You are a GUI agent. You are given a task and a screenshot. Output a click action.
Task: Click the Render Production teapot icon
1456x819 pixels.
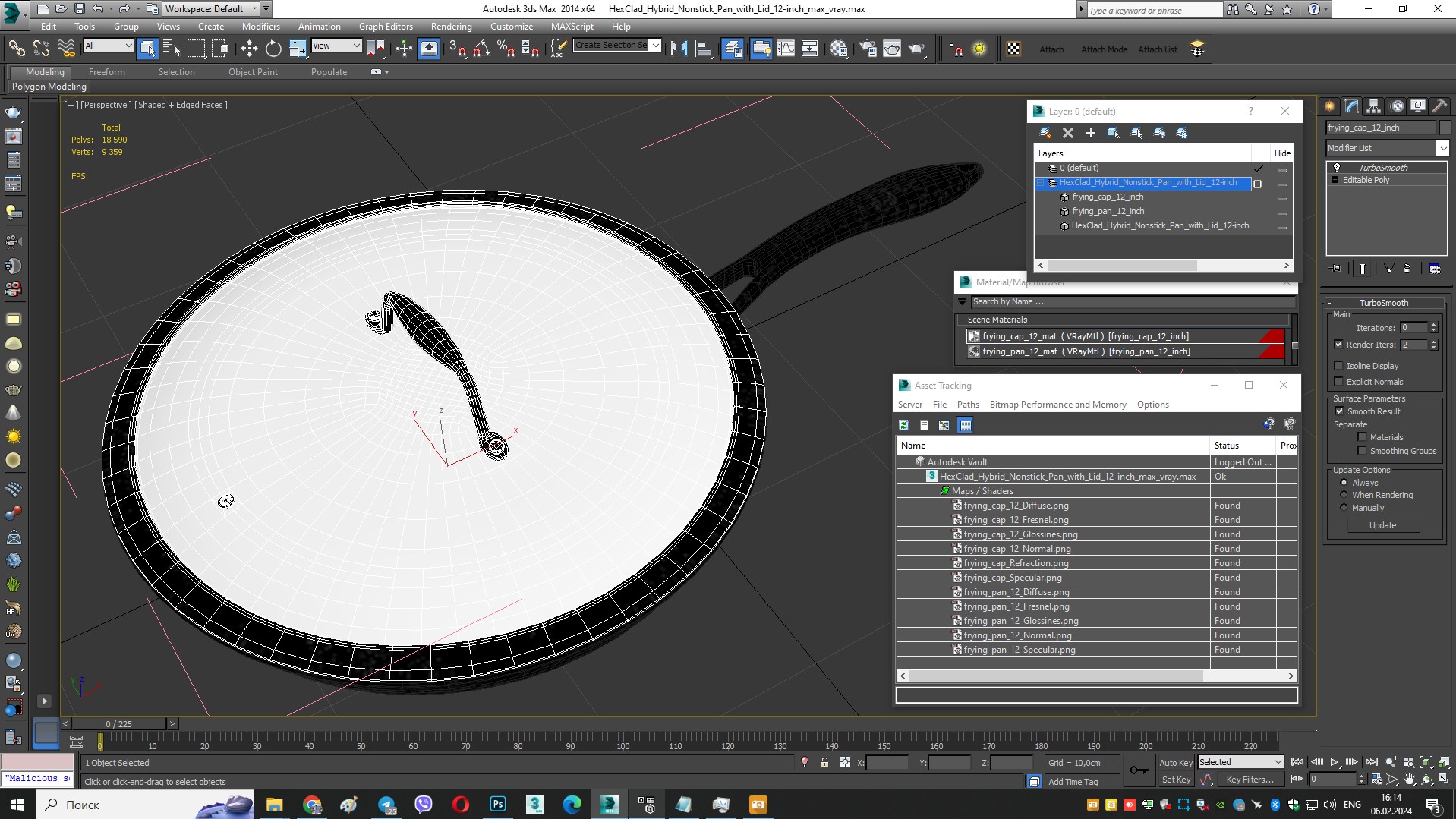pyautogui.click(x=917, y=49)
